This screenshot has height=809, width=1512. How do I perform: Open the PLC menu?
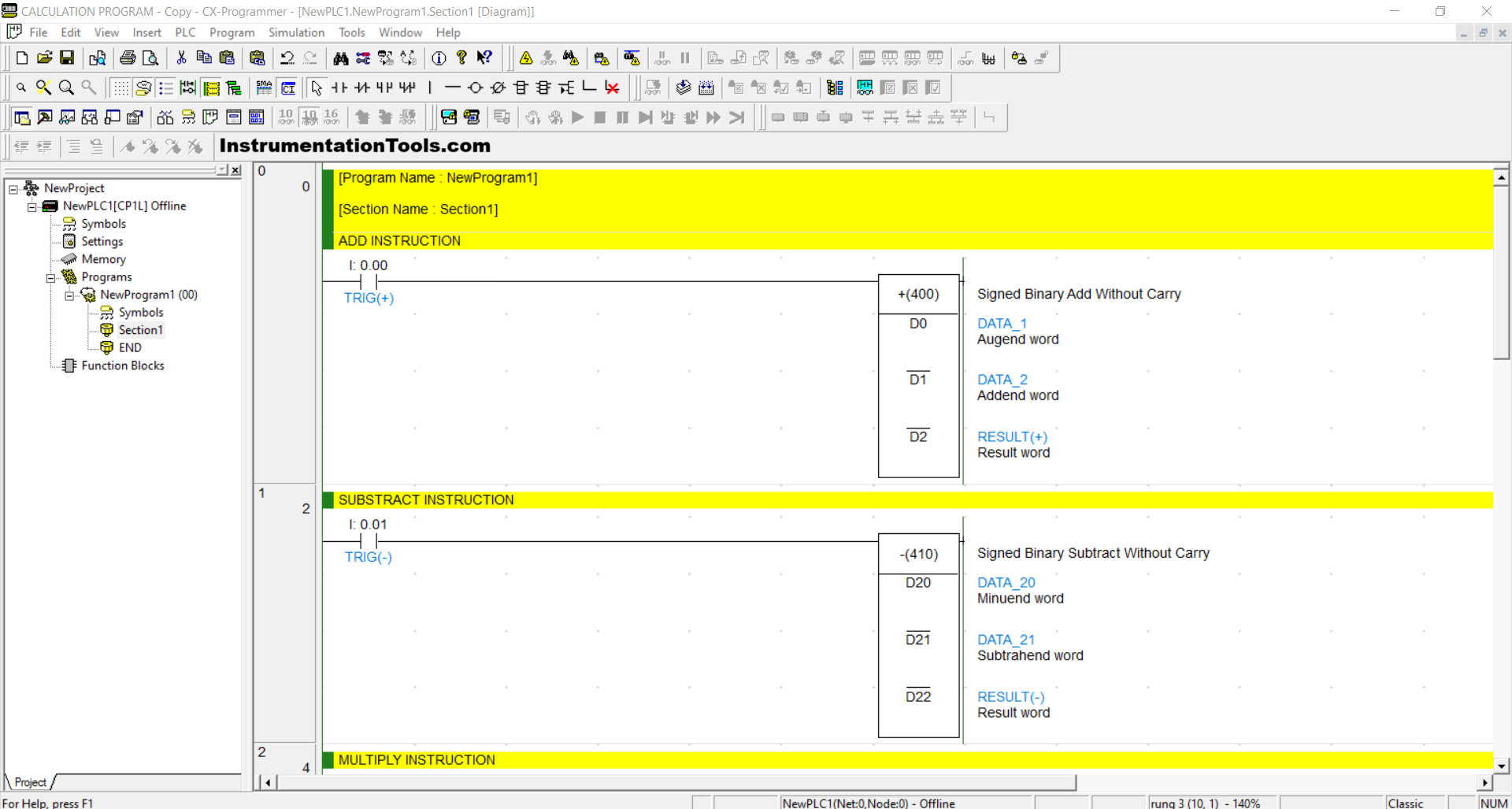click(185, 32)
